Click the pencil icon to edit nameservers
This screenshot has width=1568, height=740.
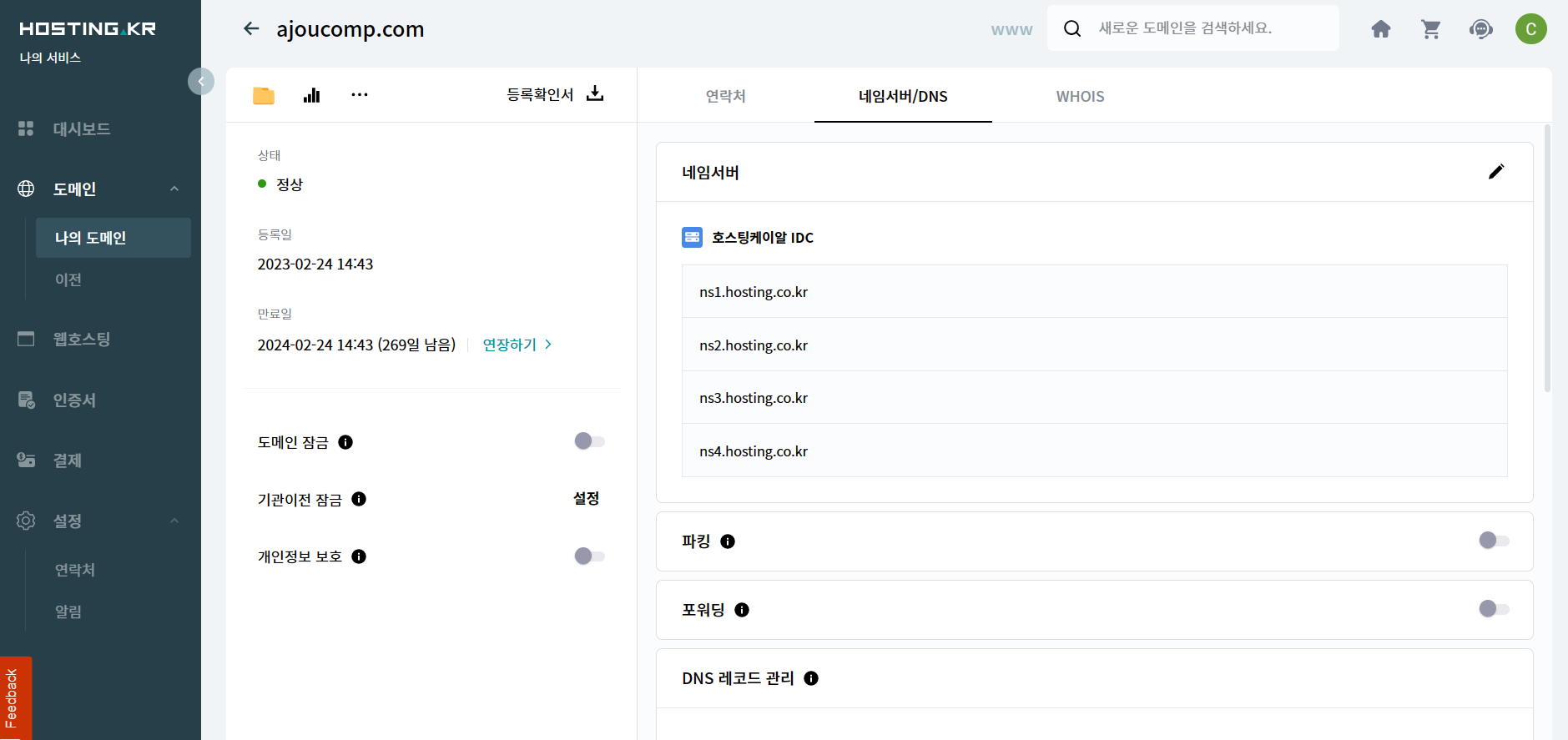click(x=1495, y=172)
